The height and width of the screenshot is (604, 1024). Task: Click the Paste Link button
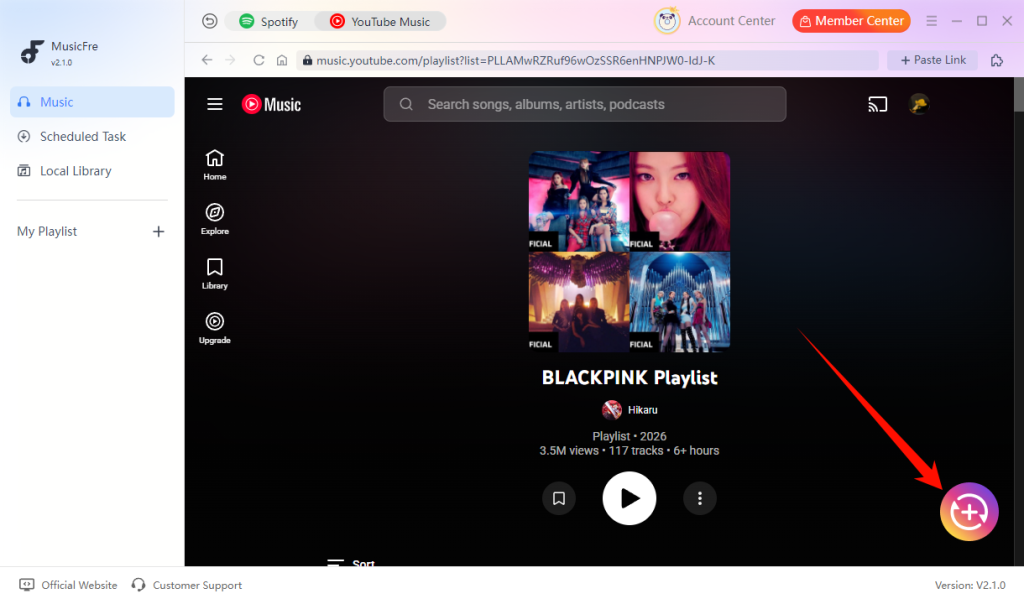pyautogui.click(x=933, y=60)
